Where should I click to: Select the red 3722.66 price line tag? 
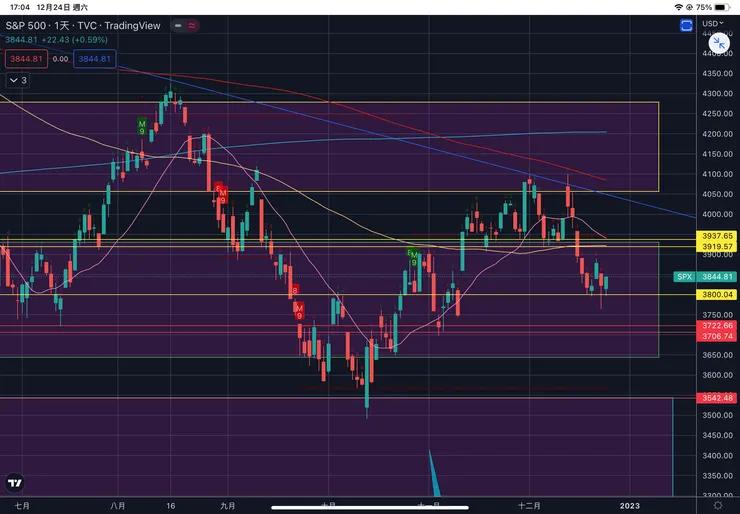click(x=717, y=326)
